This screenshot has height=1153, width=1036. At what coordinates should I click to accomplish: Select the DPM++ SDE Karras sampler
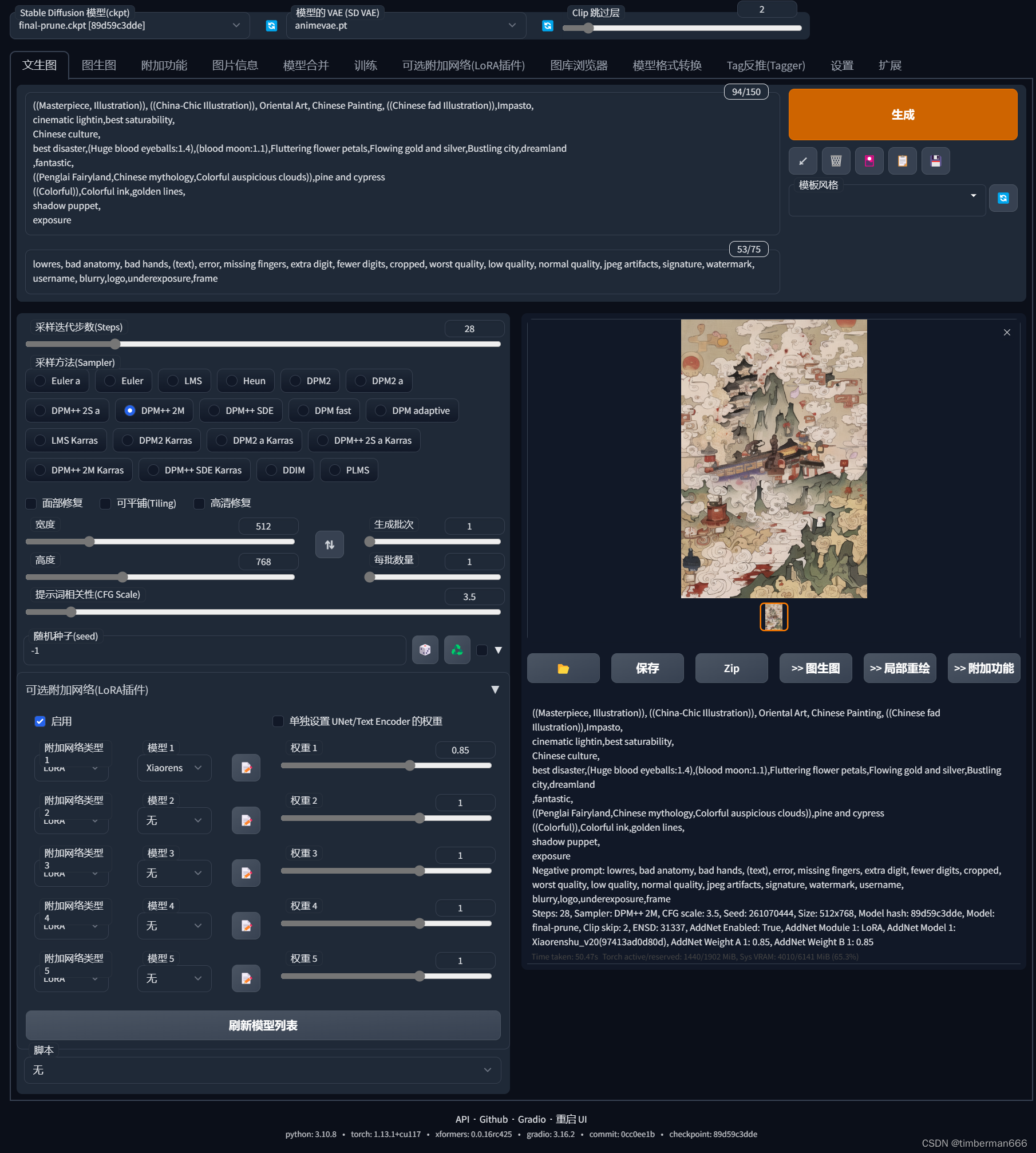click(x=195, y=470)
